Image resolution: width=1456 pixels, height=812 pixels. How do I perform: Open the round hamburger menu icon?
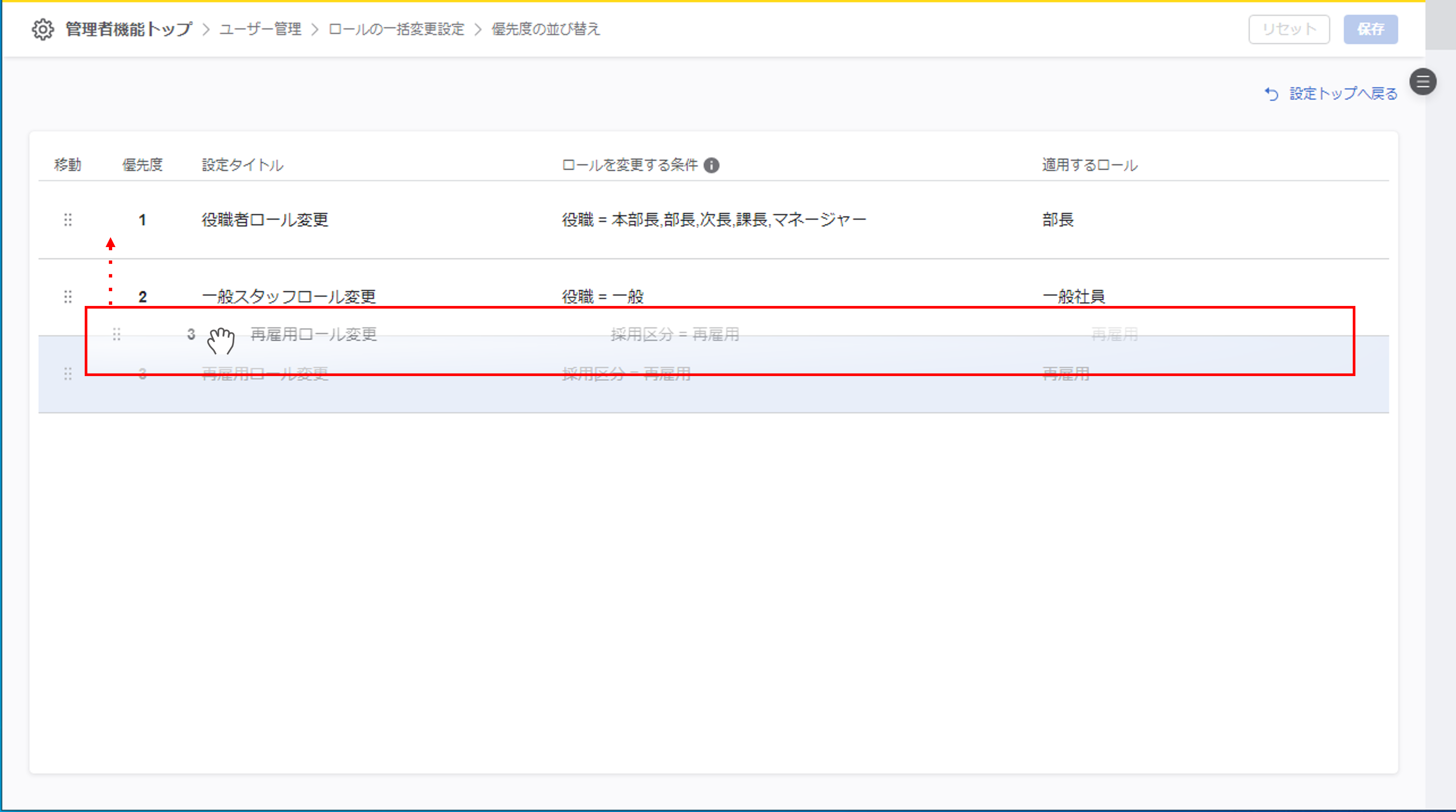click(x=1423, y=82)
